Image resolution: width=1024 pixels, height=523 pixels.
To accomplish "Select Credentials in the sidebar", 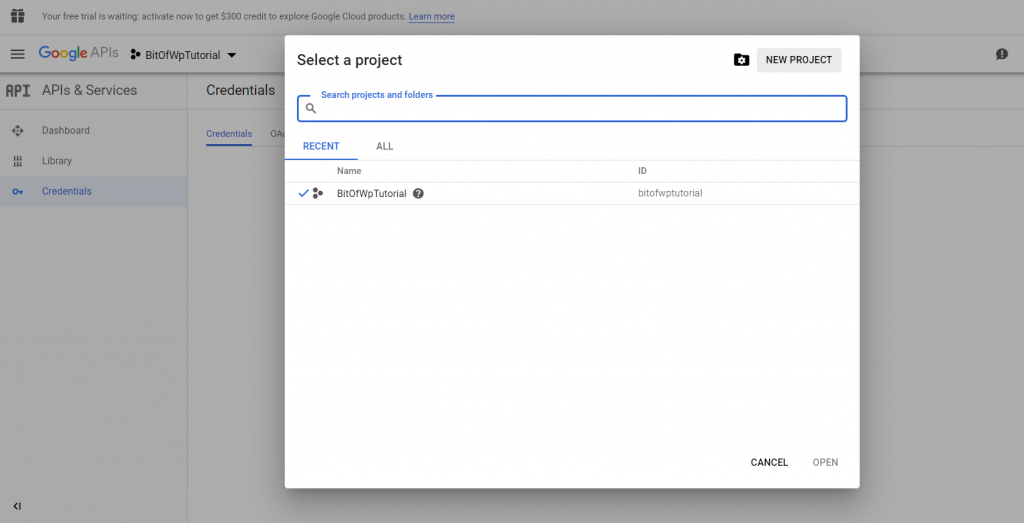I will [x=93, y=191].
